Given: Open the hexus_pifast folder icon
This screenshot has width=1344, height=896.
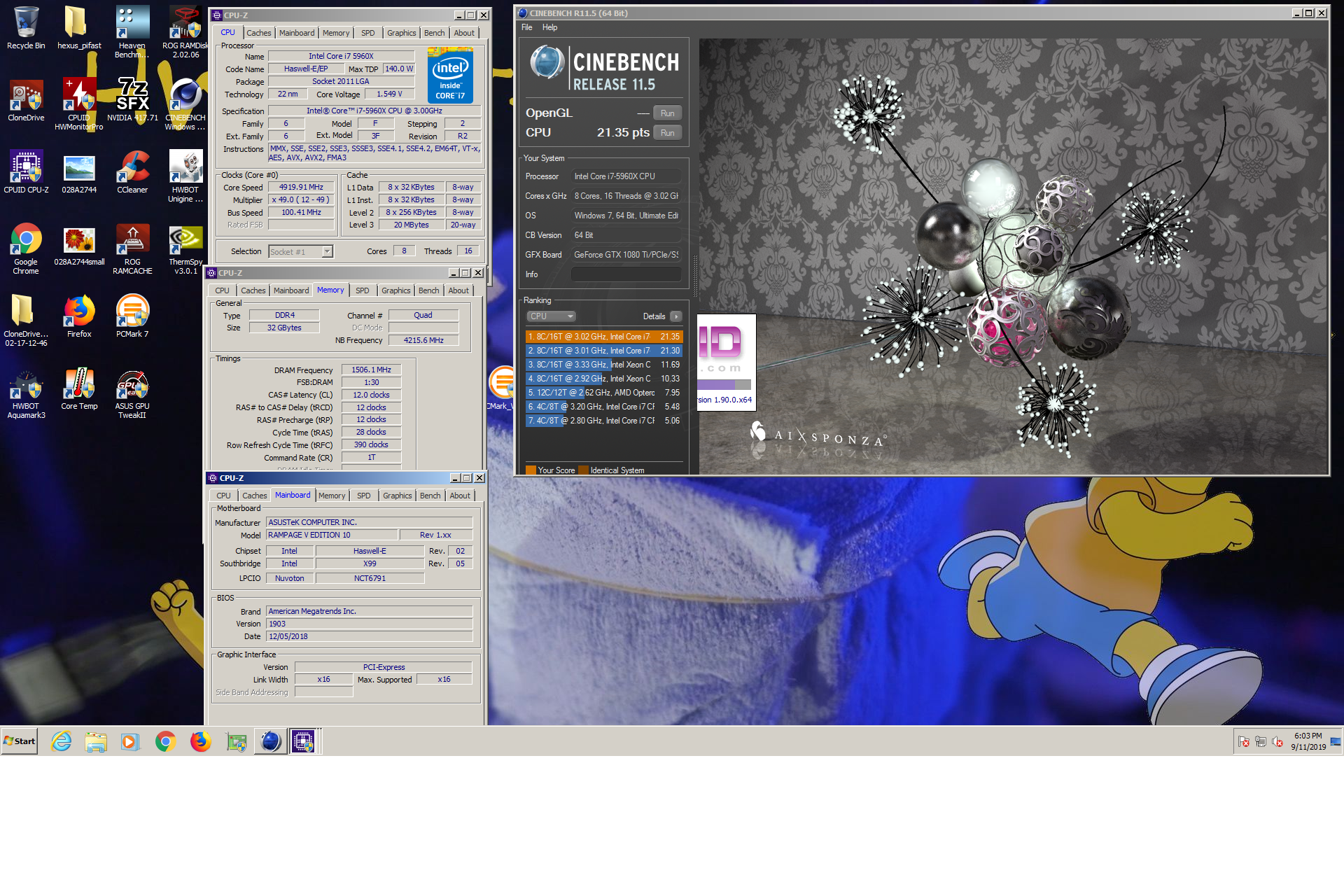Looking at the screenshot, I should [78, 28].
